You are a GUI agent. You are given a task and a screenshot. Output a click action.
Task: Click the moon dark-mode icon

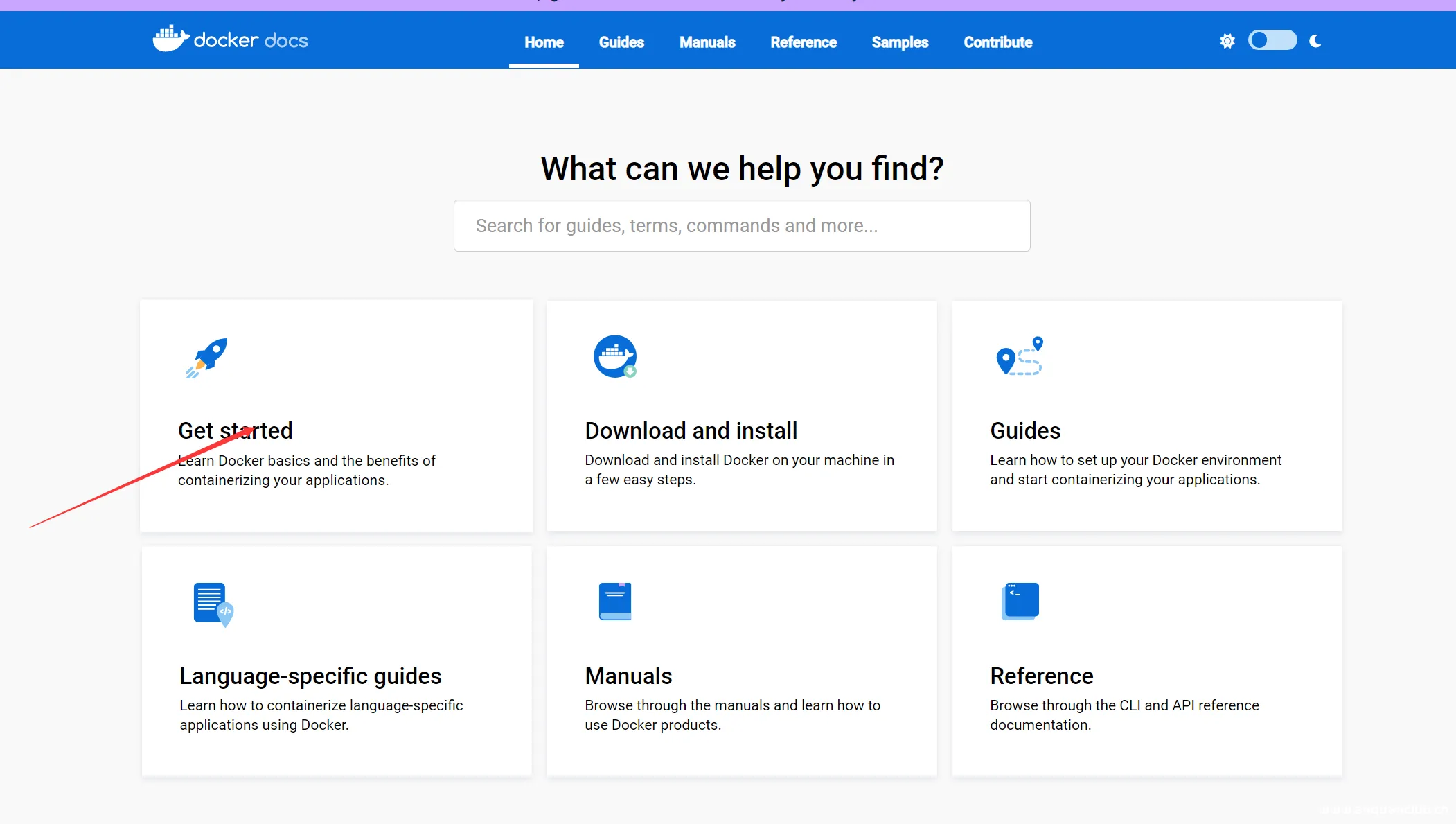click(1315, 41)
